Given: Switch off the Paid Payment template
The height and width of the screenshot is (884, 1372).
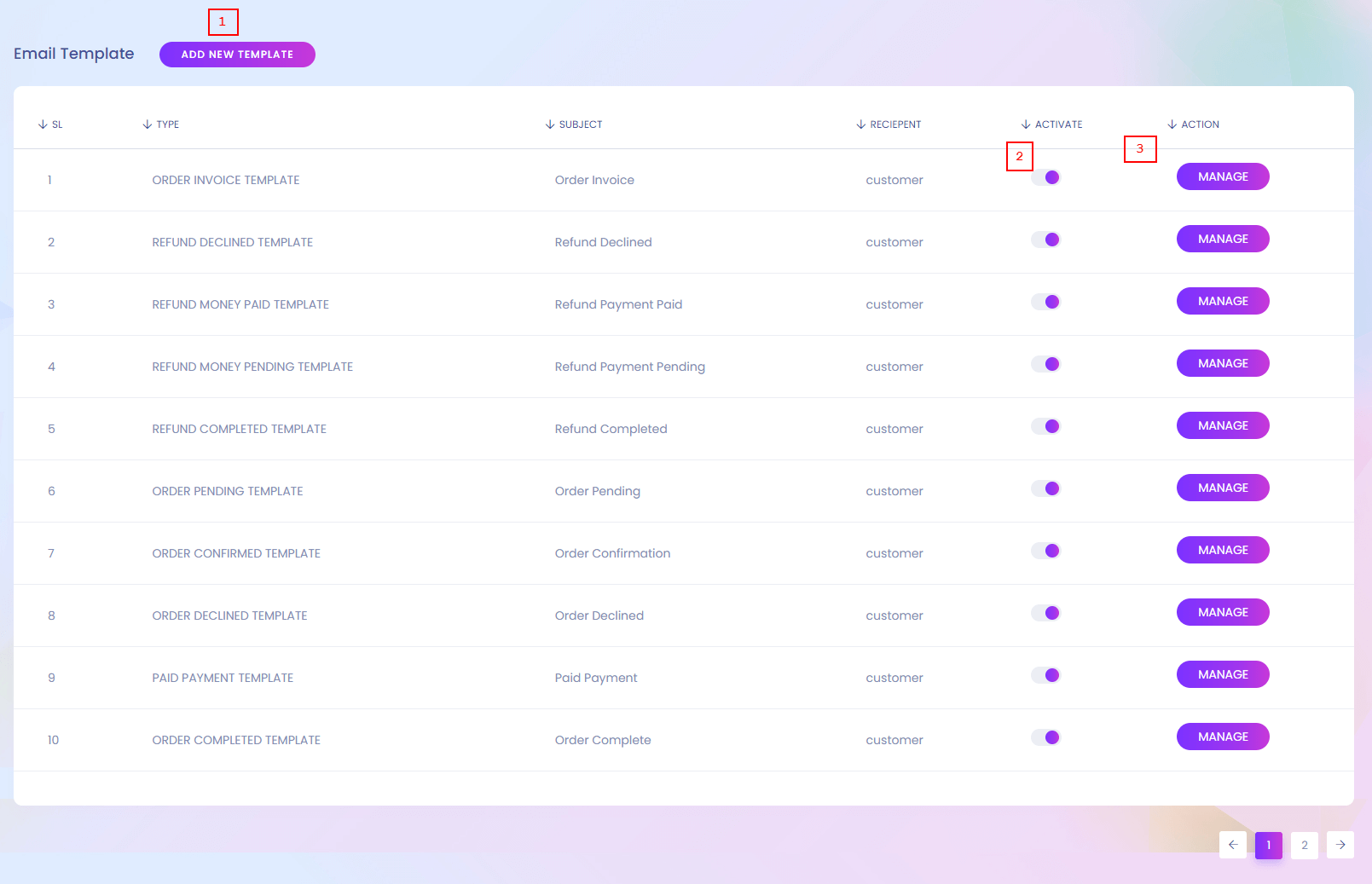Looking at the screenshot, I should [1045, 675].
